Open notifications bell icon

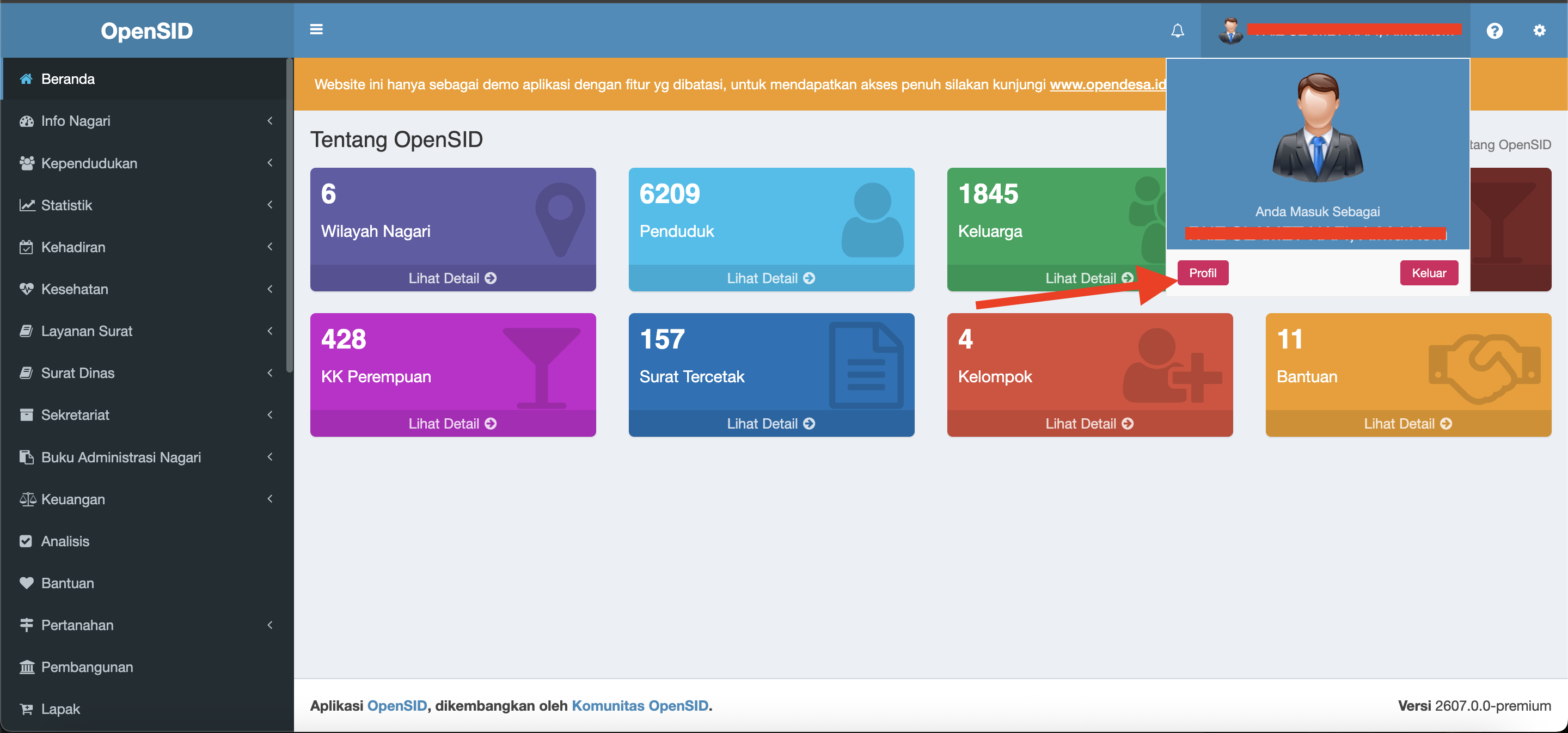coord(1177,30)
